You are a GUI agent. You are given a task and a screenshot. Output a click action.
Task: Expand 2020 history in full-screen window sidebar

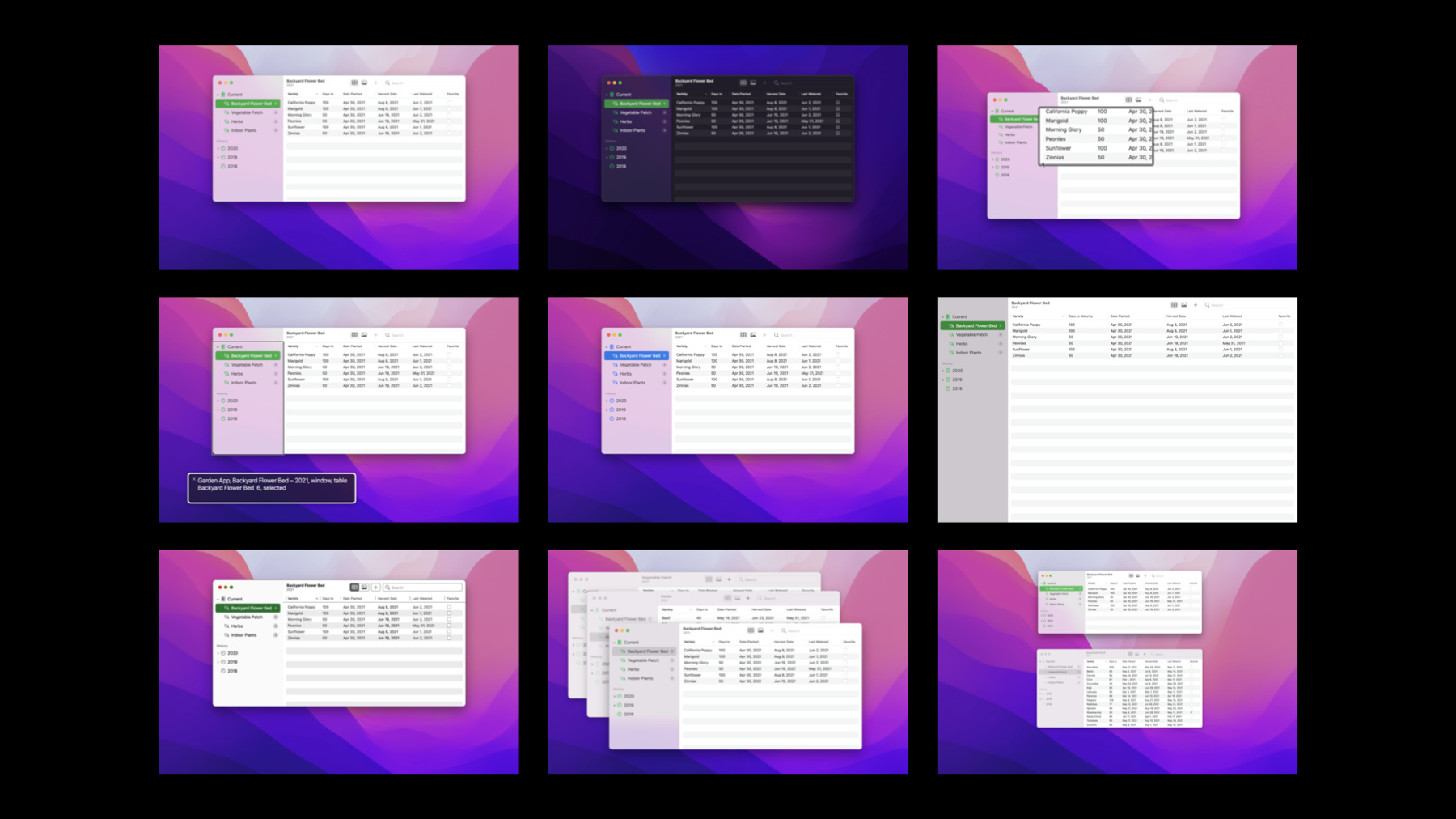click(x=942, y=371)
